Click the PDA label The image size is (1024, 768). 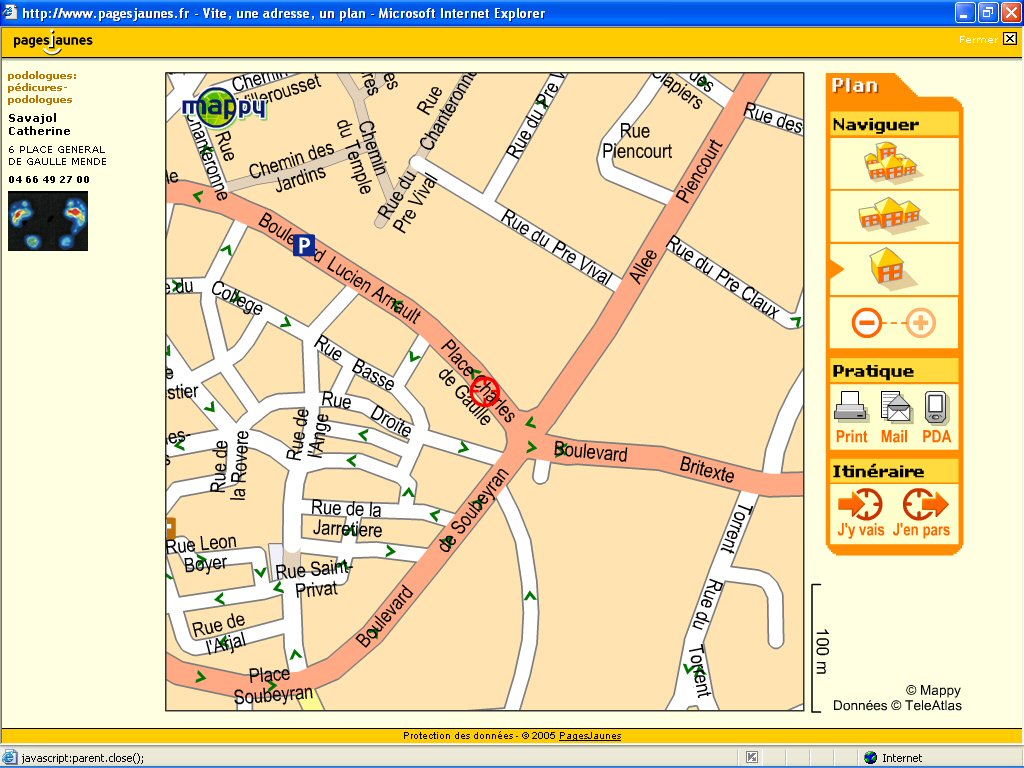(936, 436)
